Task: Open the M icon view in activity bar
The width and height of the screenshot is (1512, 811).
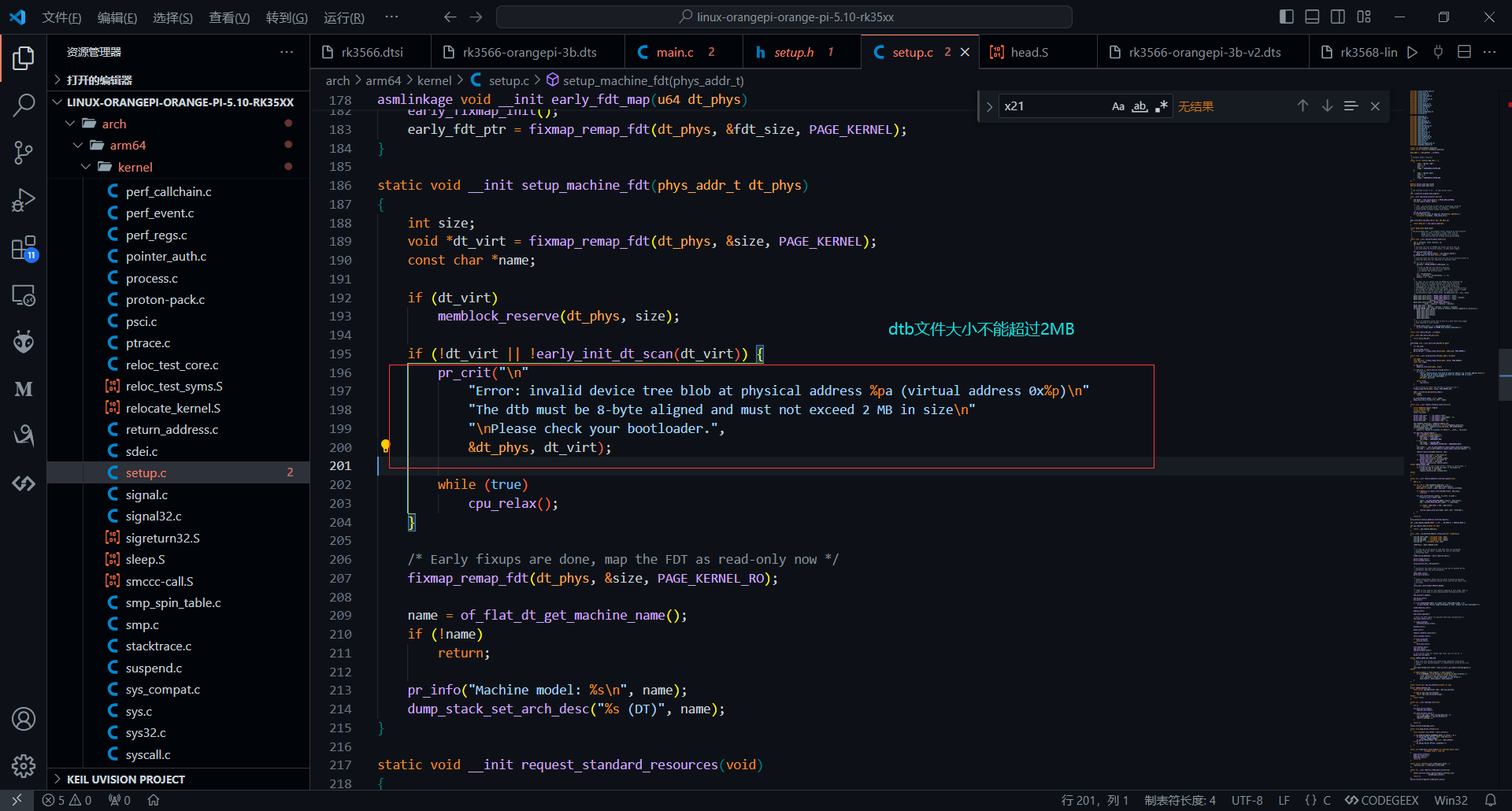Action: click(24, 389)
